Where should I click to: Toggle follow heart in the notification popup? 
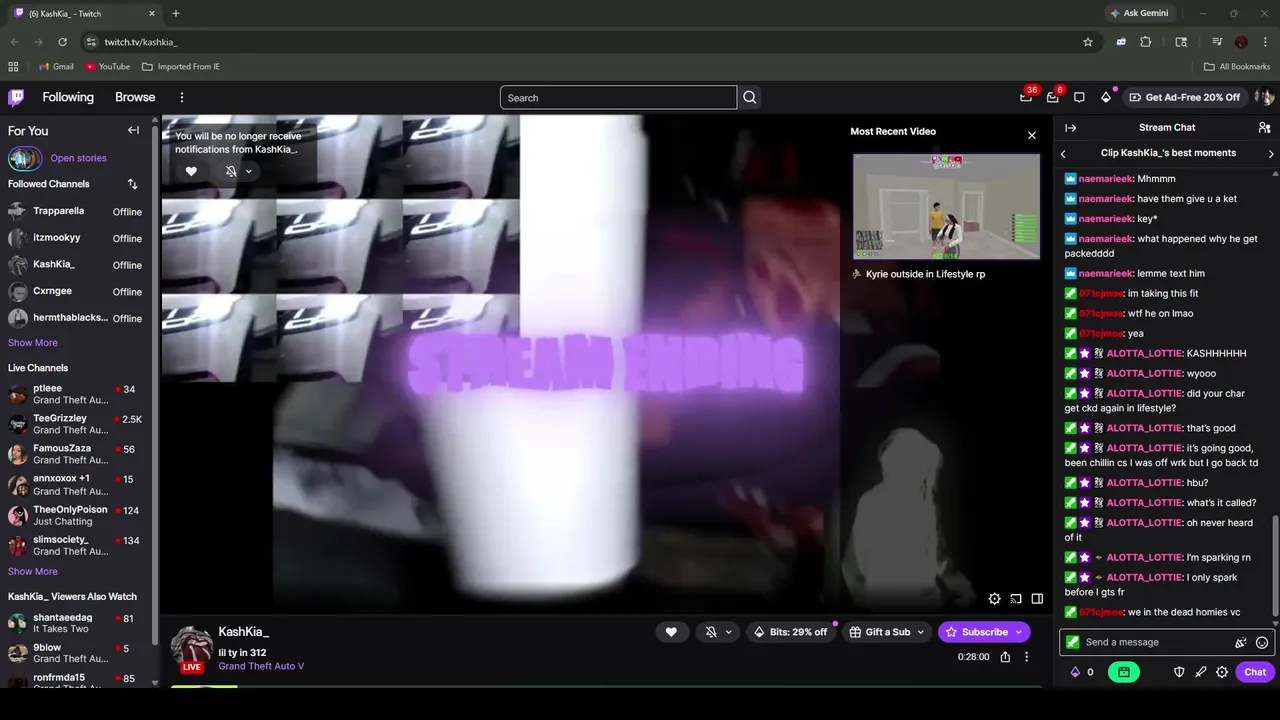[x=191, y=171]
